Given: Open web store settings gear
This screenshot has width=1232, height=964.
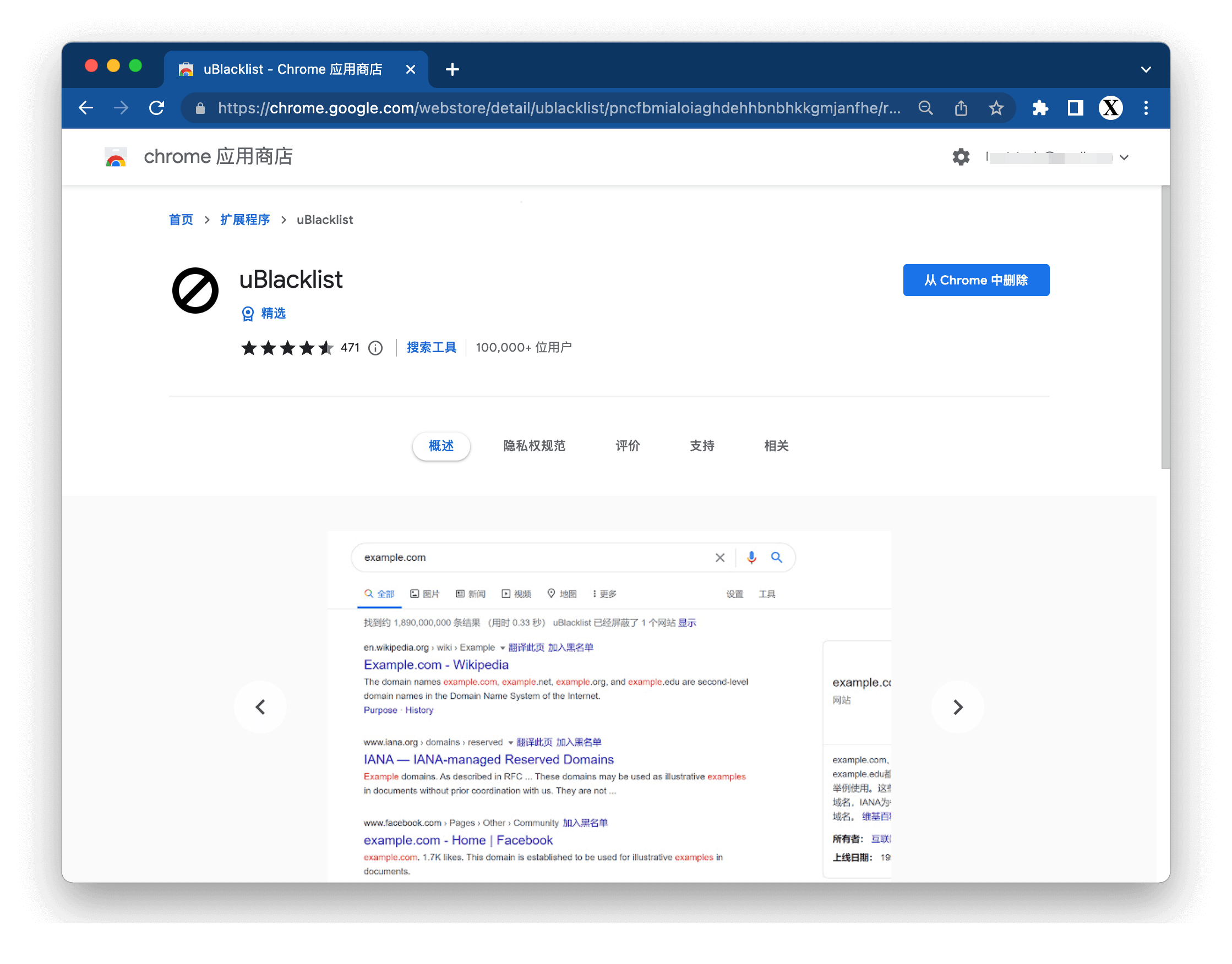Looking at the screenshot, I should [961, 156].
